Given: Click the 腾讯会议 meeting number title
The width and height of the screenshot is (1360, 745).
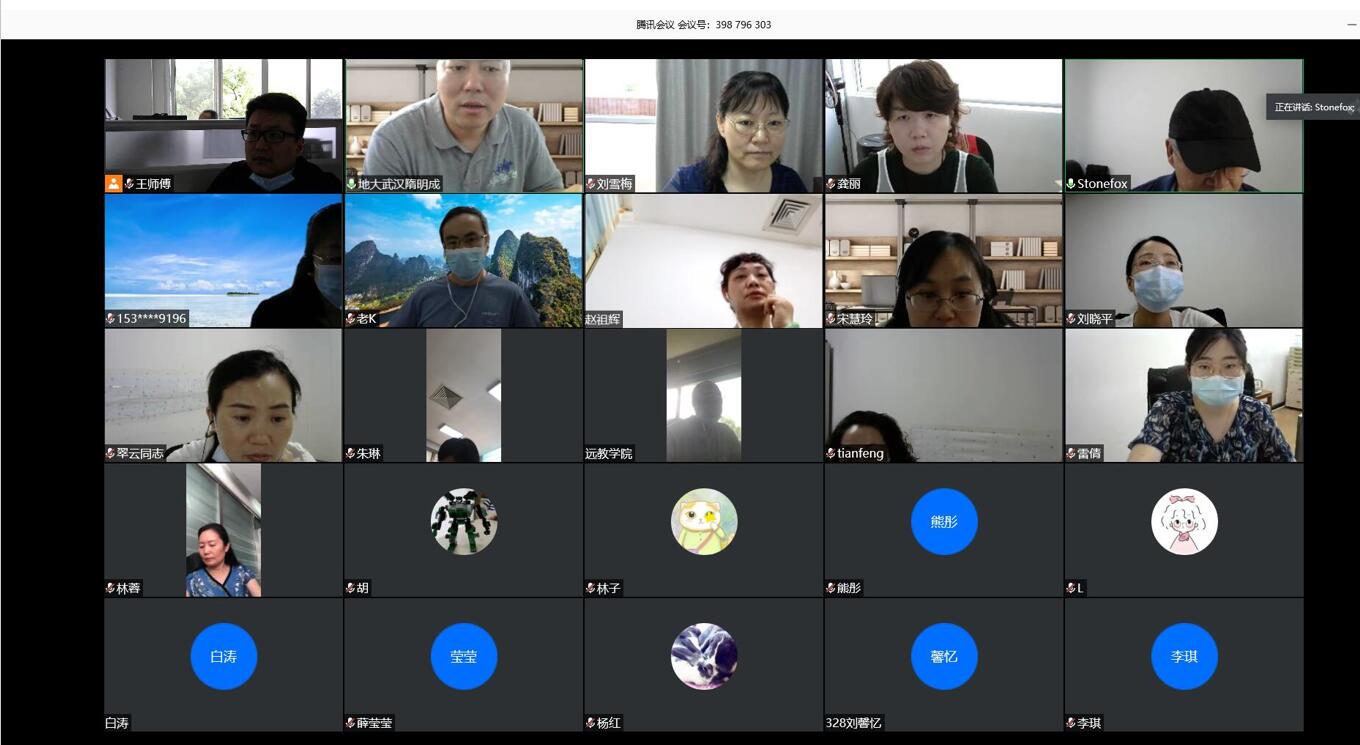Looking at the screenshot, I should click(x=704, y=25).
